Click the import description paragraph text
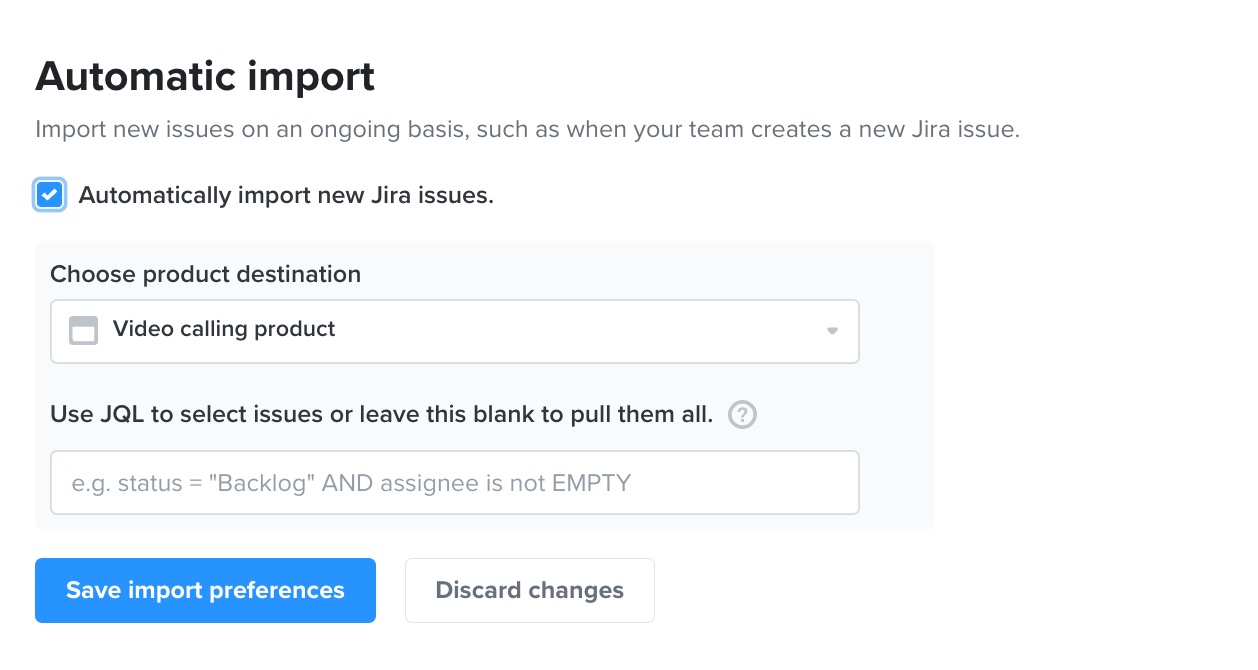 click(x=527, y=130)
